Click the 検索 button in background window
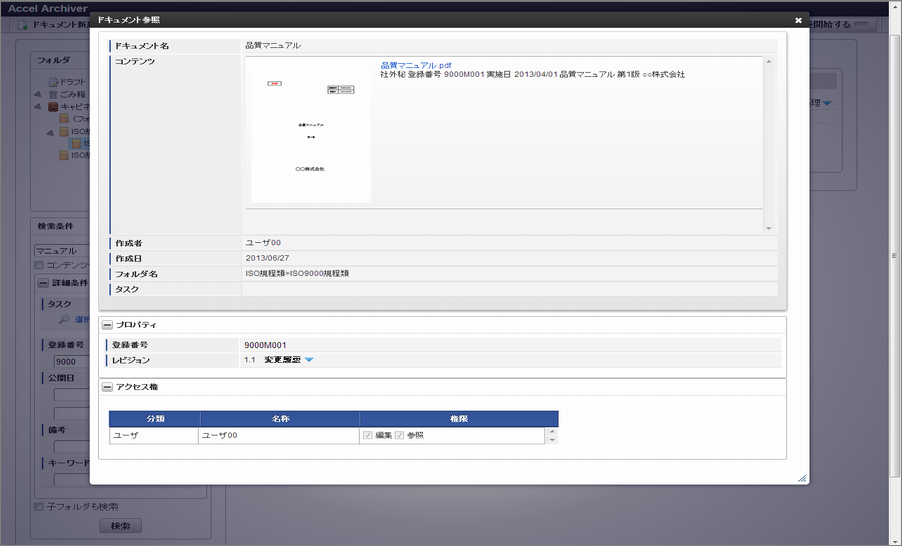Image resolution: width=902 pixels, height=546 pixels. coord(120,526)
